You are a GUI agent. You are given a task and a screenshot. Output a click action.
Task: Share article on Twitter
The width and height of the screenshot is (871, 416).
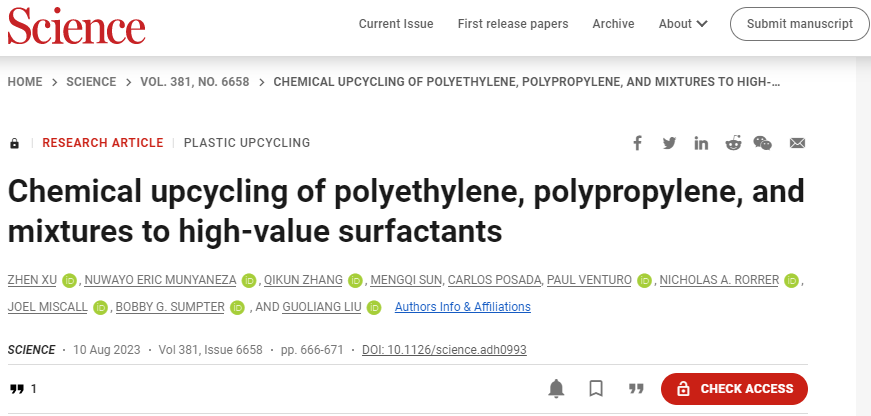point(669,143)
